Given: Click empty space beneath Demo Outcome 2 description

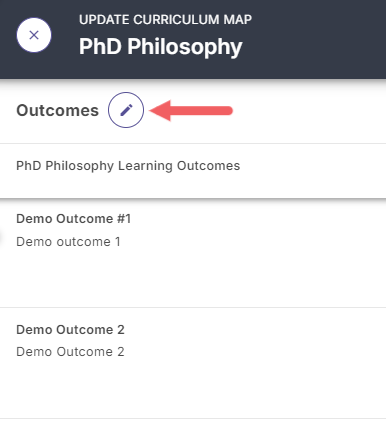Looking at the screenshot, I should (x=193, y=388).
